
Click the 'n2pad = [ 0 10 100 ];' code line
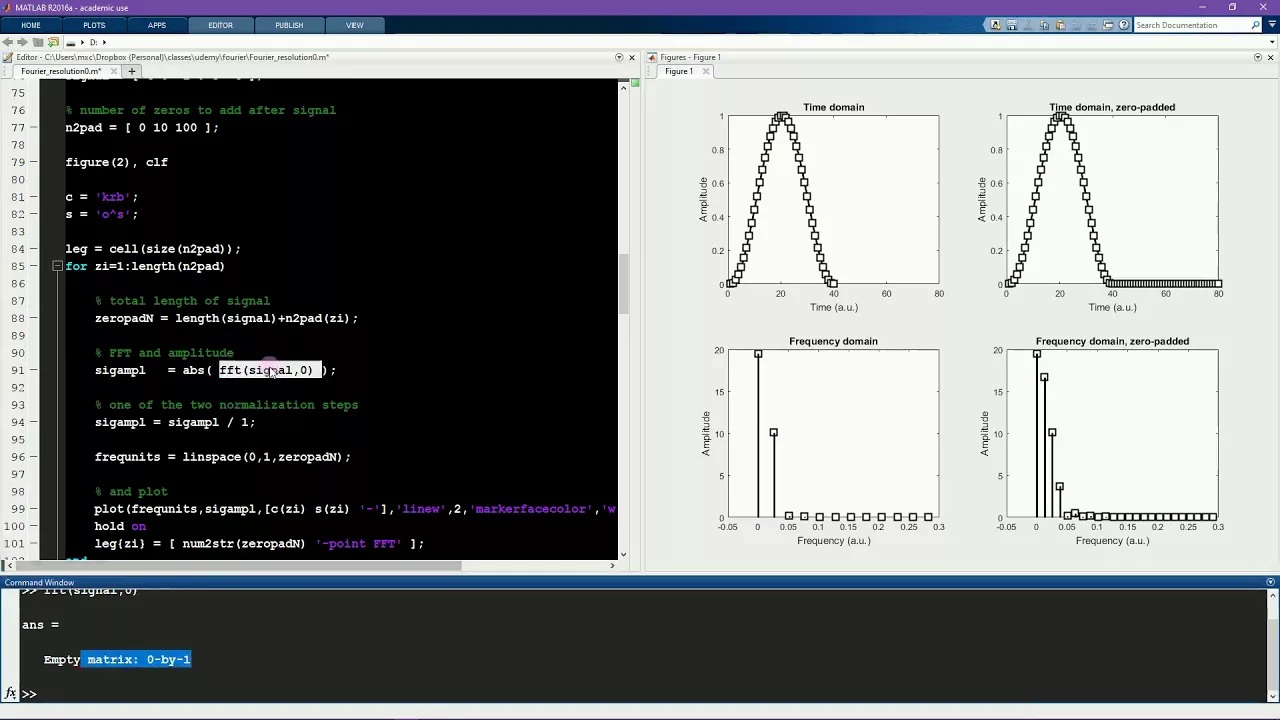click(142, 127)
